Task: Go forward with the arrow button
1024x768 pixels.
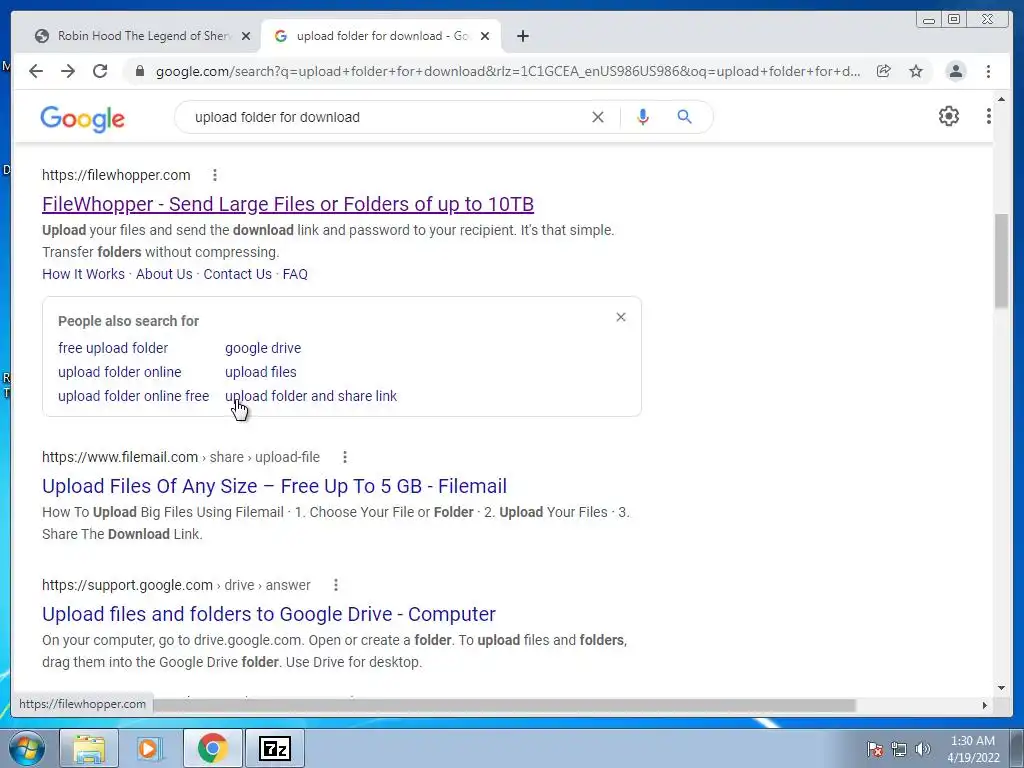Action: (68, 71)
